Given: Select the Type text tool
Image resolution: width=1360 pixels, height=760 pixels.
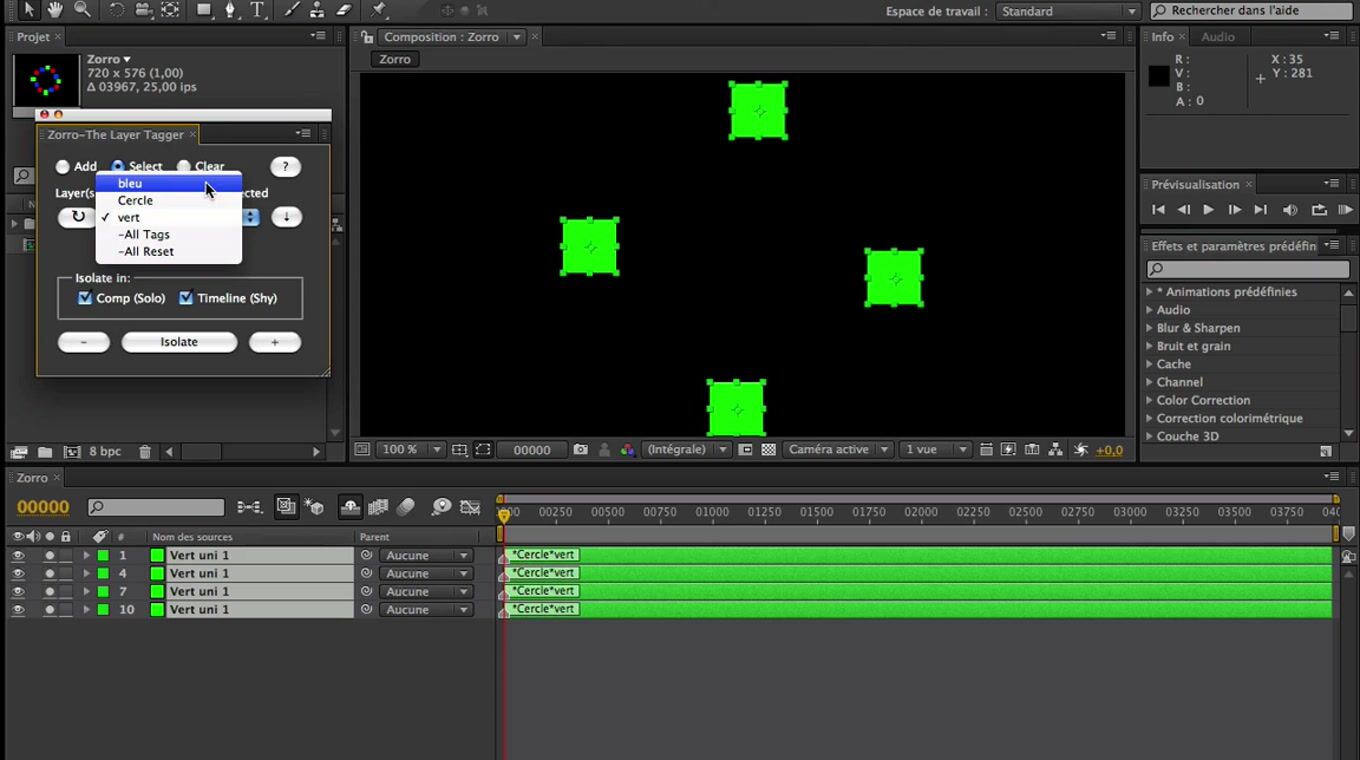Looking at the screenshot, I should click(x=257, y=10).
